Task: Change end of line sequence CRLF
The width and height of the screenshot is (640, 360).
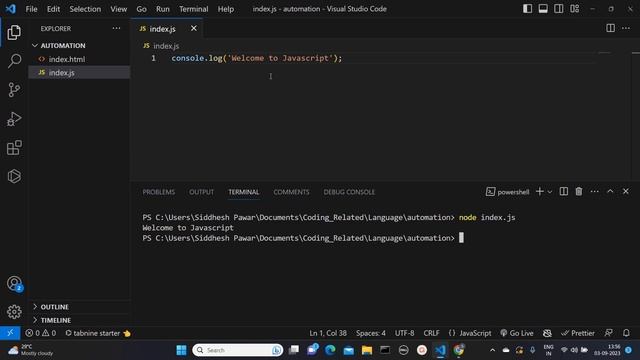Action: 431,333
